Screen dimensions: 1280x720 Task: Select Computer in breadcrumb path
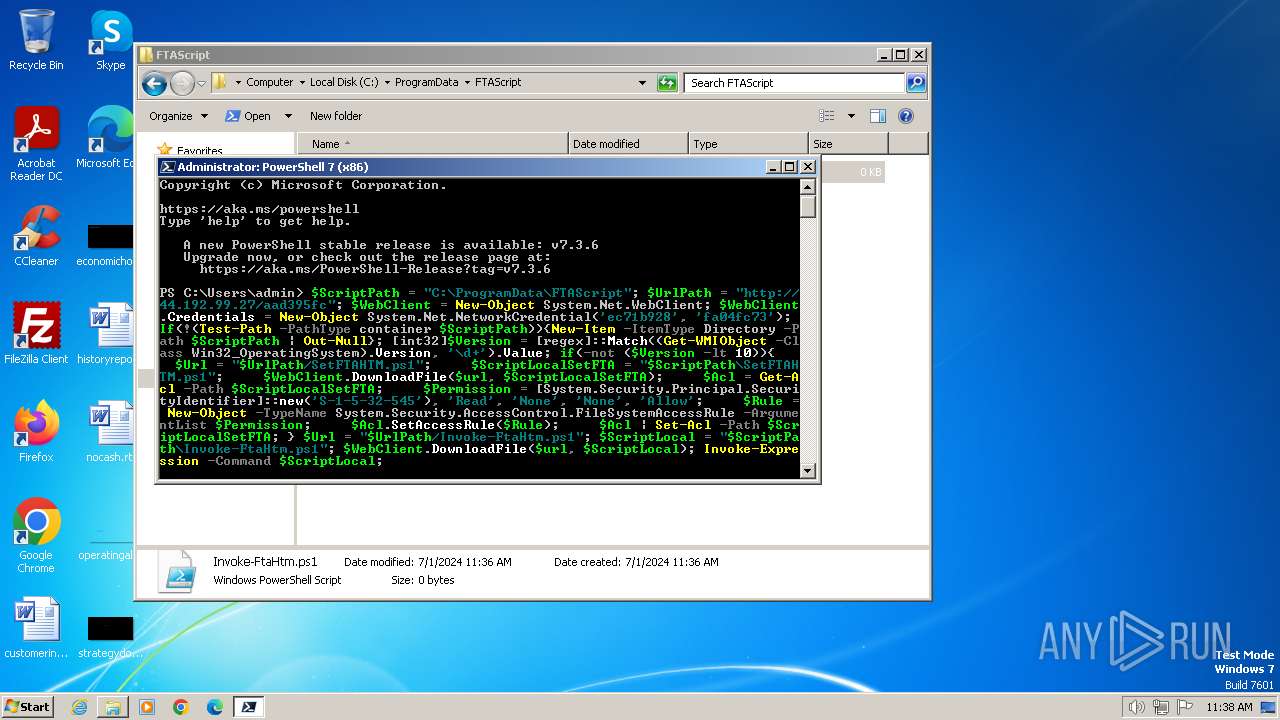270,83
